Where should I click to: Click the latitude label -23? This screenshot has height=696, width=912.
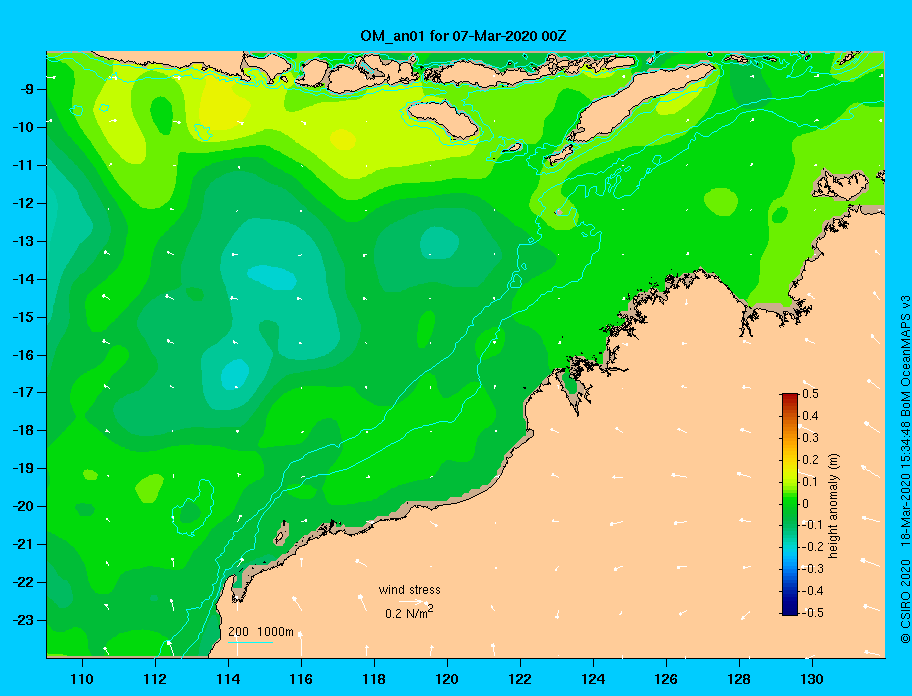pyautogui.click(x=23, y=620)
